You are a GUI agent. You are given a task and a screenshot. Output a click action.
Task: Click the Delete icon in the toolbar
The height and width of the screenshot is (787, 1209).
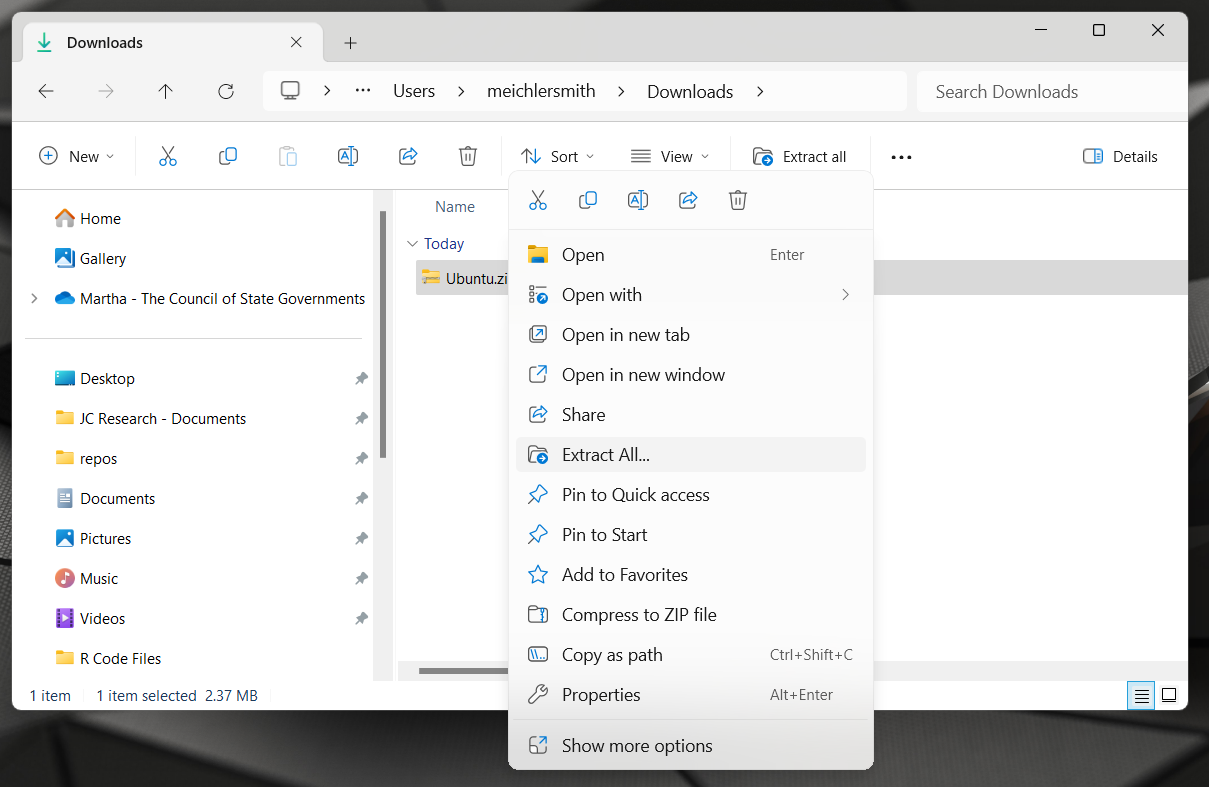[467, 156]
